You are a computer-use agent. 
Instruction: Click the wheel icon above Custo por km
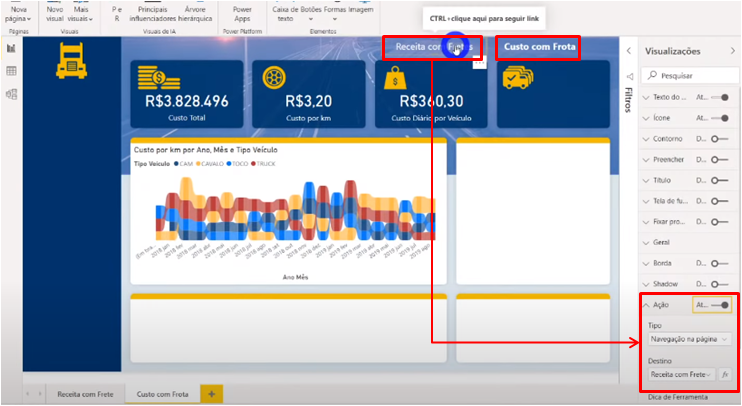coord(276,77)
